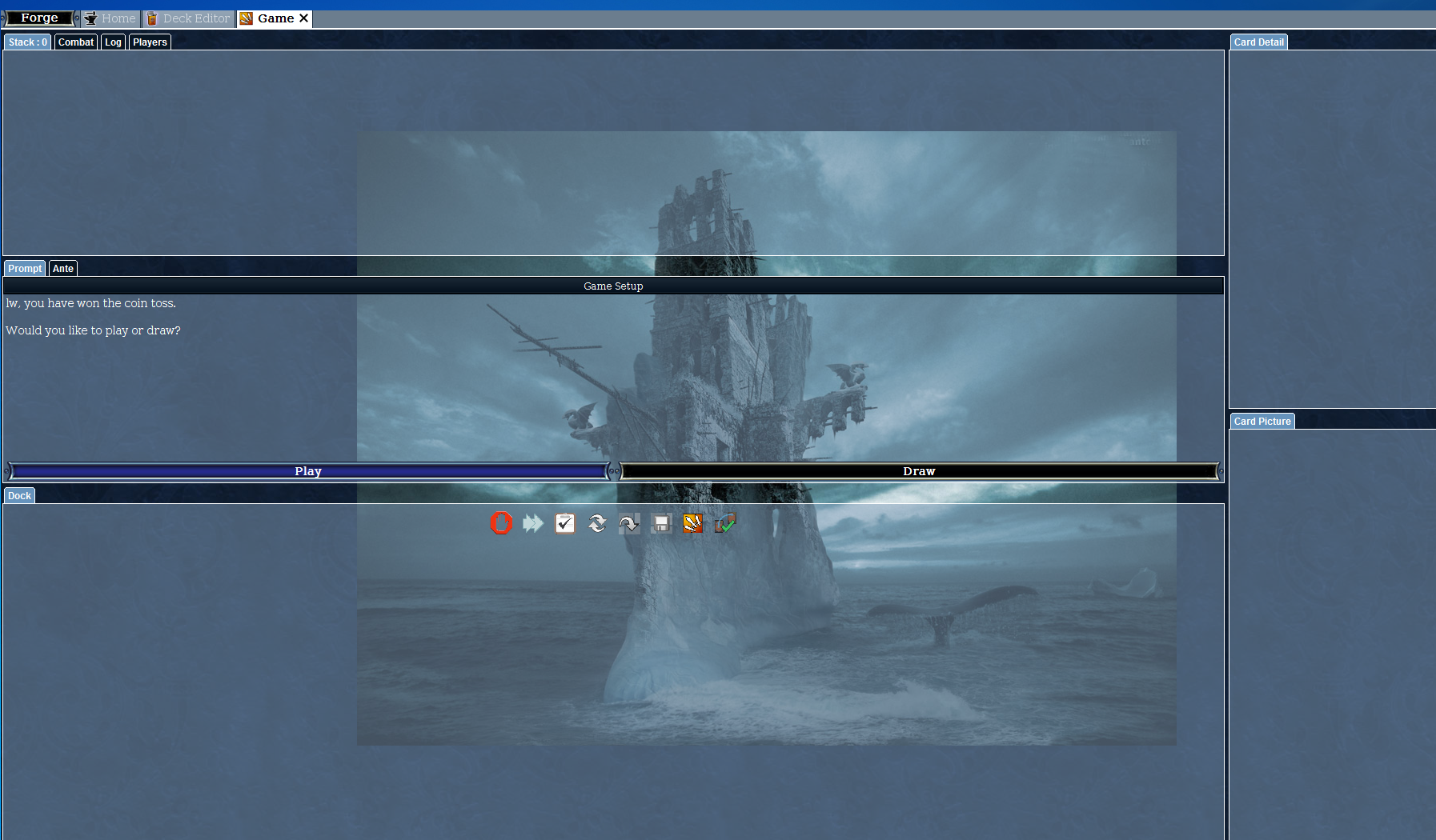Click the green checkmark targeting icon
Viewport: 1436px width, 840px height.
(725, 523)
